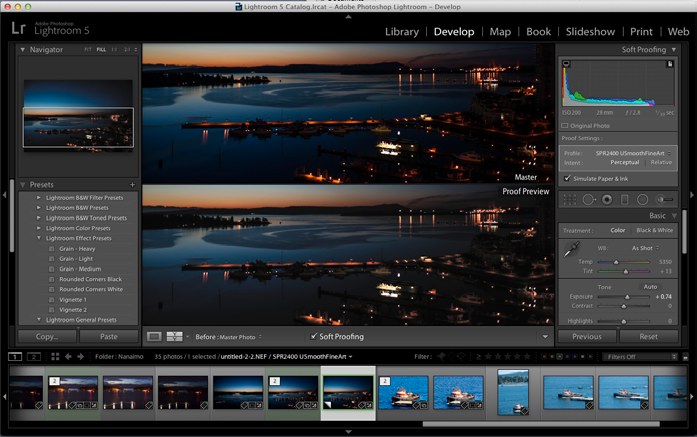Select Relative rendering intent
The width and height of the screenshot is (697, 437).
tap(661, 163)
